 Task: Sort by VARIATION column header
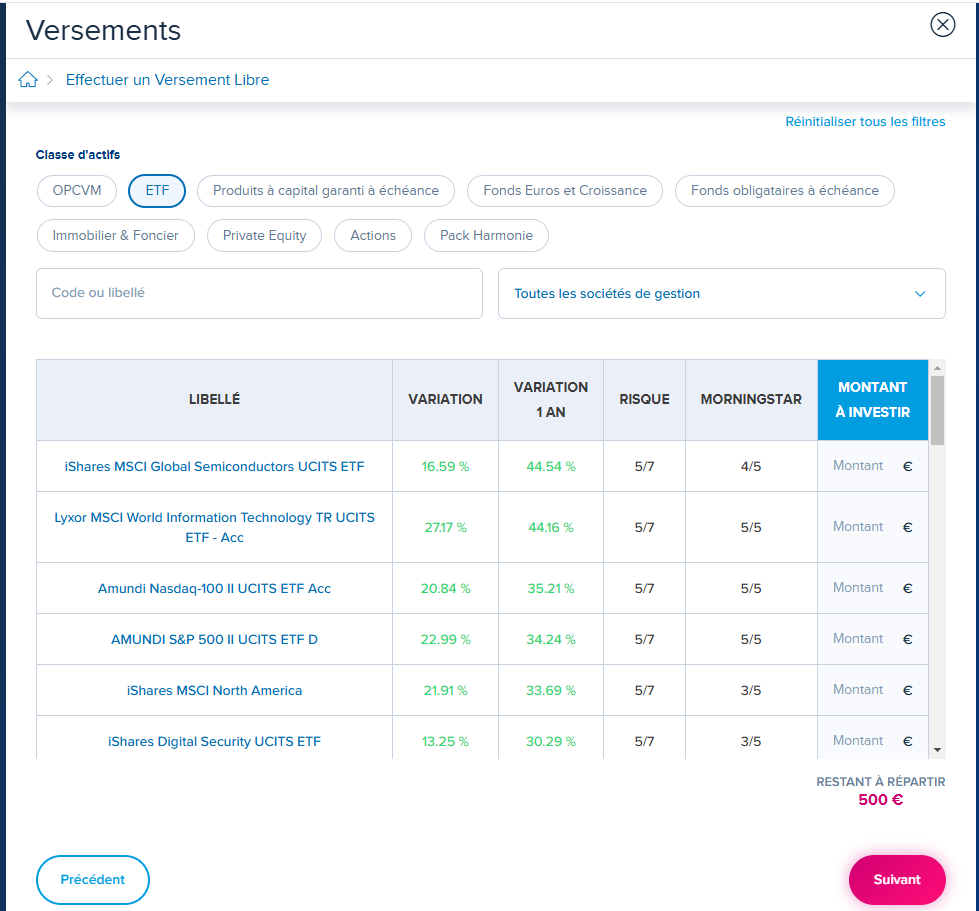[445, 400]
